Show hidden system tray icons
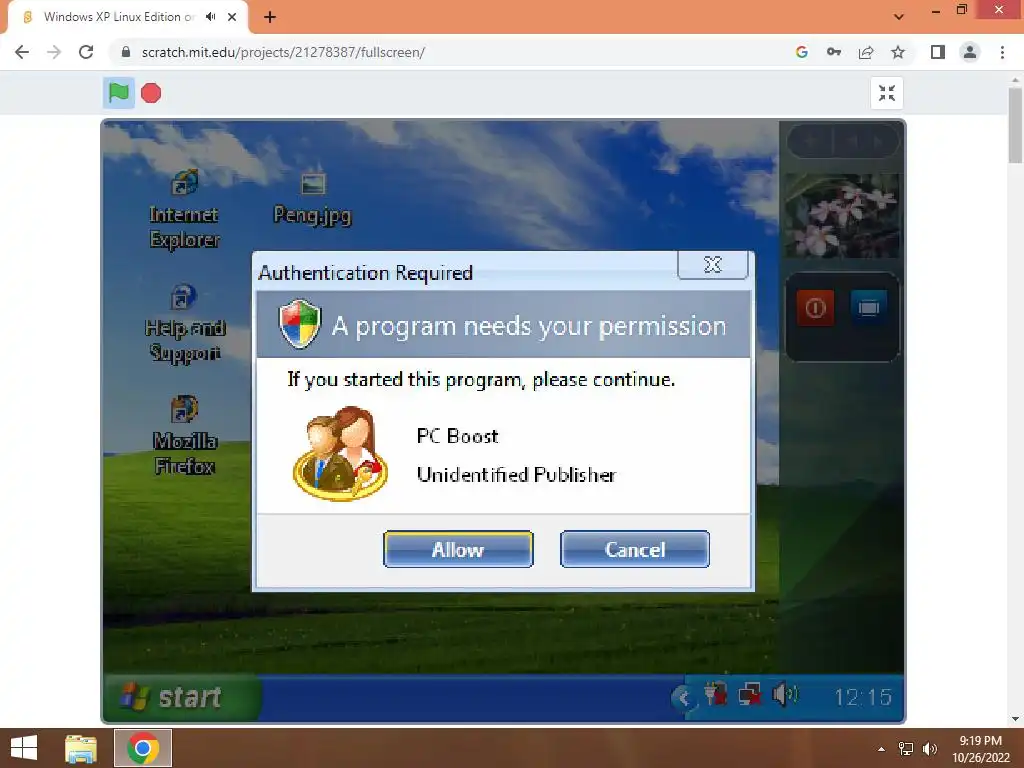 pos(882,749)
